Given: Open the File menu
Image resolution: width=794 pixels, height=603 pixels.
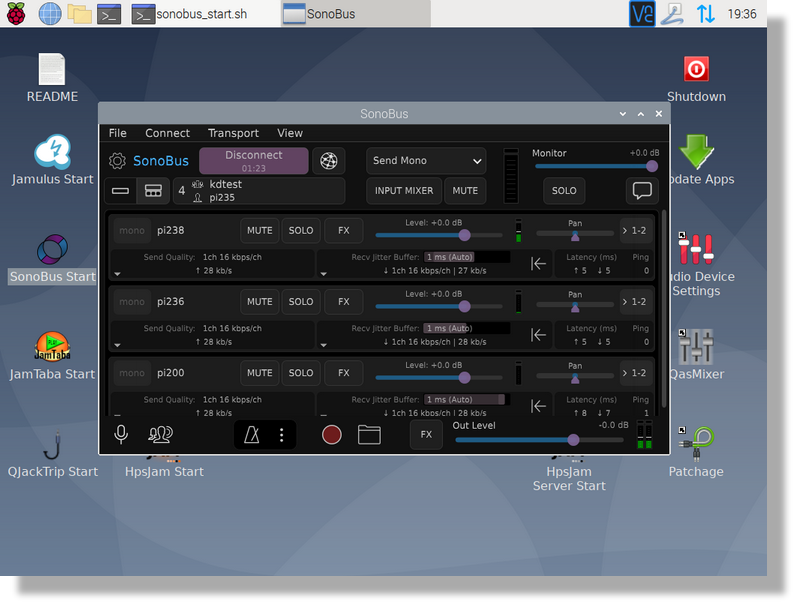Looking at the screenshot, I should tap(117, 133).
